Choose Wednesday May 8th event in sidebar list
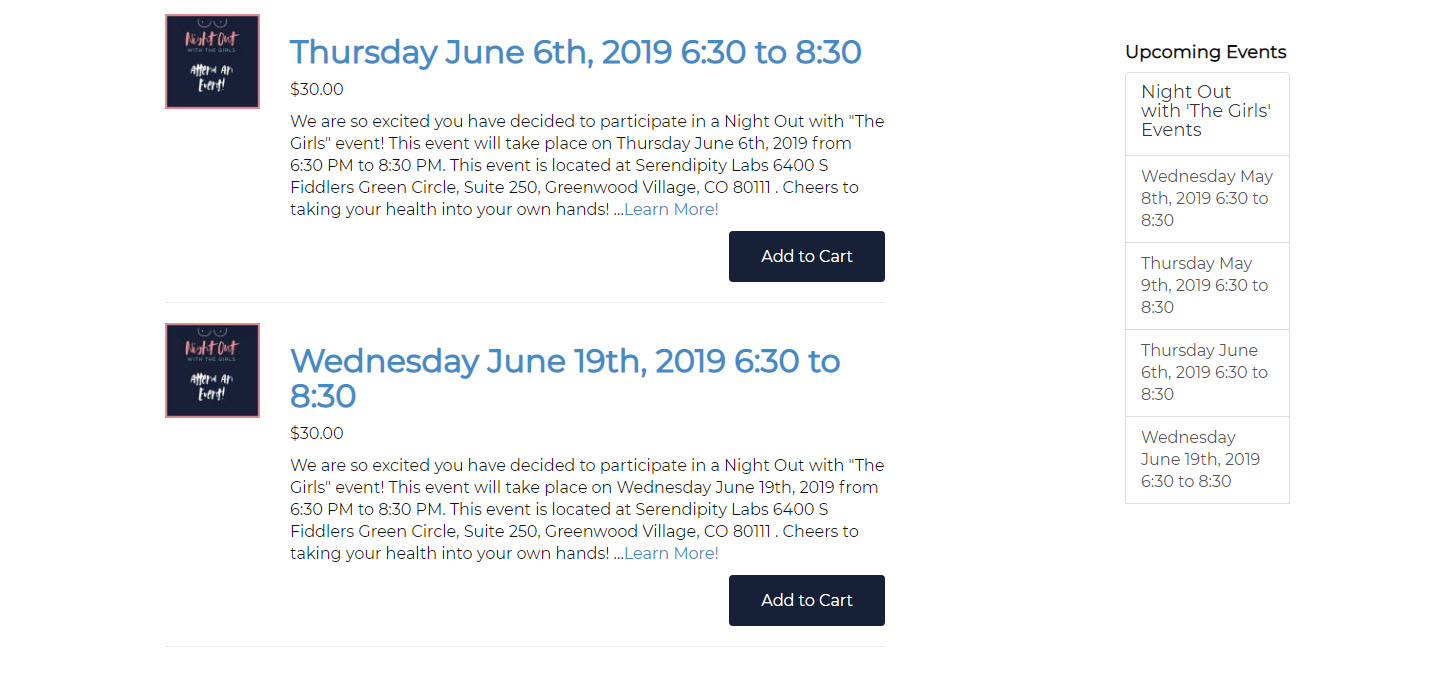This screenshot has width=1440, height=676. (1207, 199)
